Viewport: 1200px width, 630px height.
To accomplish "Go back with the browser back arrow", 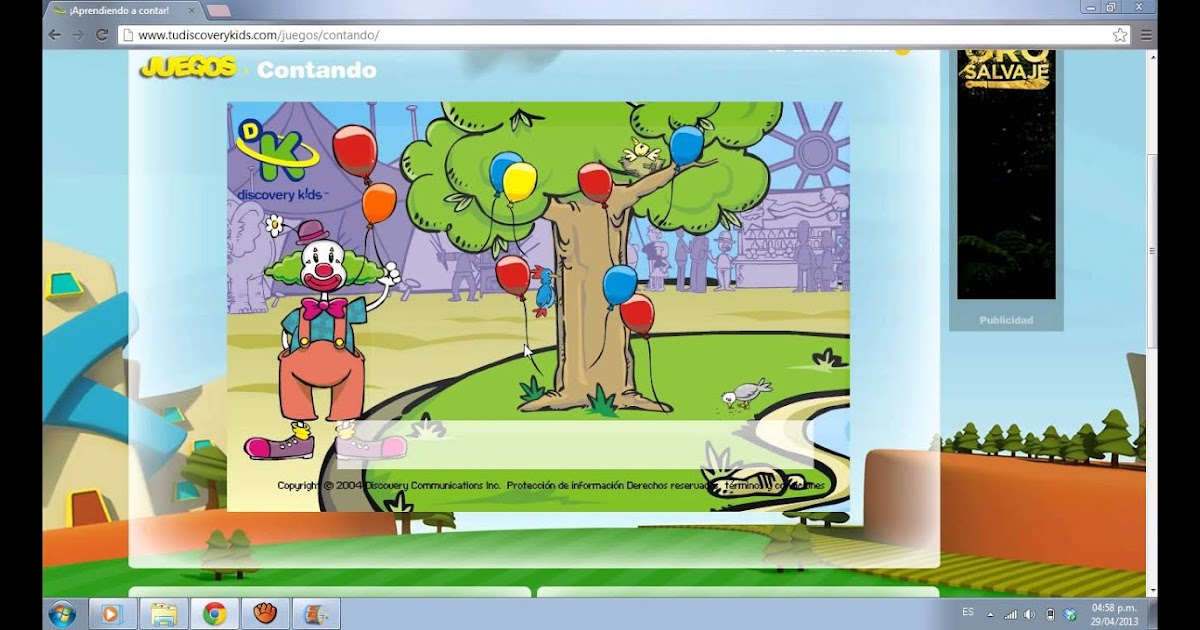I will pyautogui.click(x=55, y=35).
